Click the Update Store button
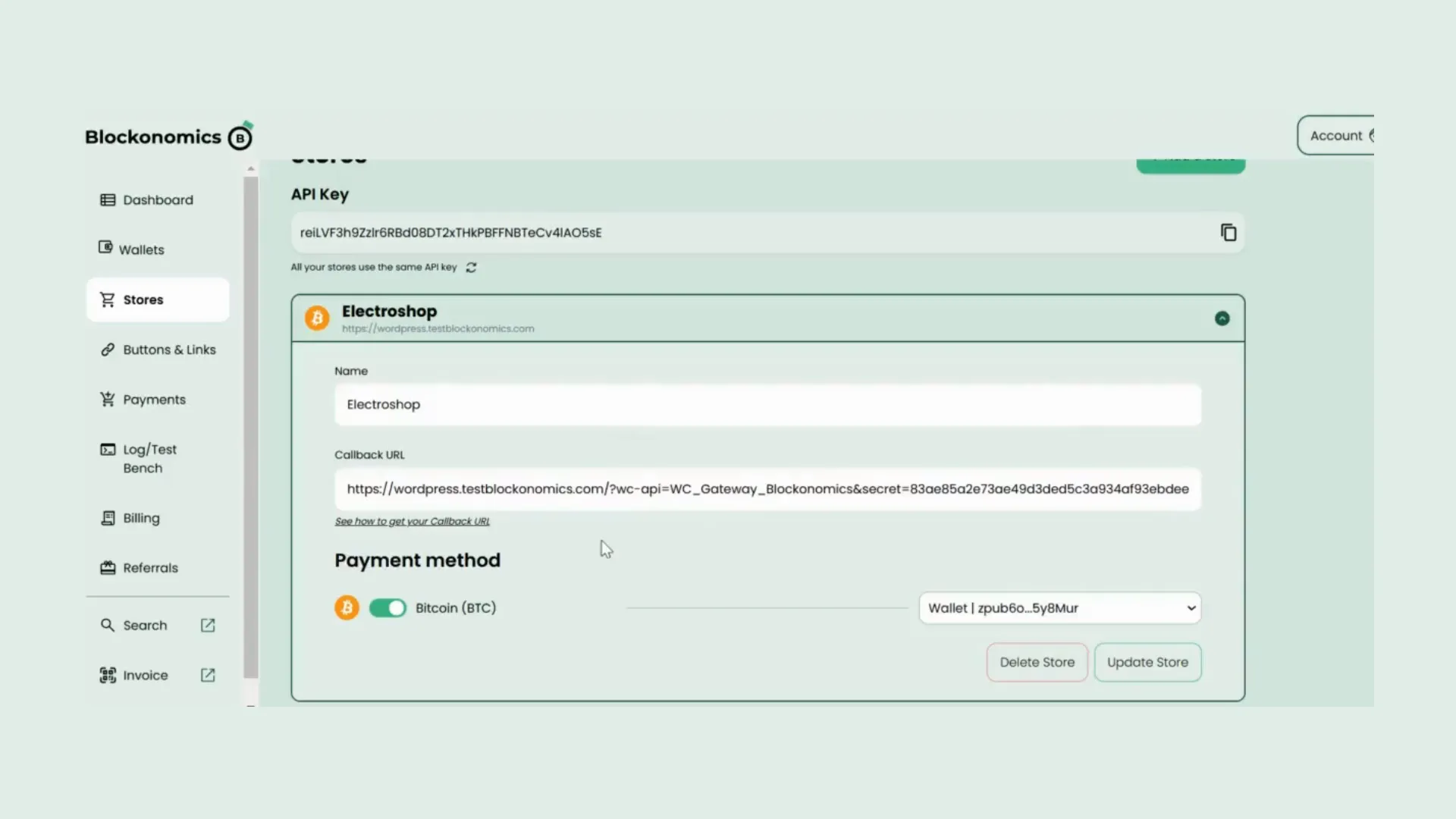Screen dimensions: 1456x819 click(x=1147, y=662)
